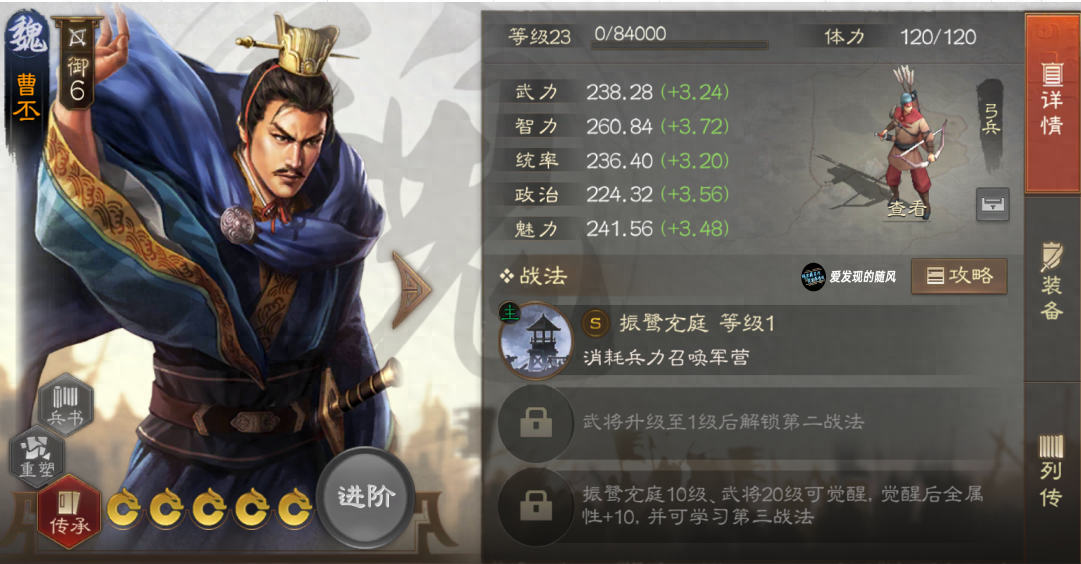Screen dimensions: 1081x564
Task: Switch to the 详情 tab
Action: click(x=1052, y=101)
